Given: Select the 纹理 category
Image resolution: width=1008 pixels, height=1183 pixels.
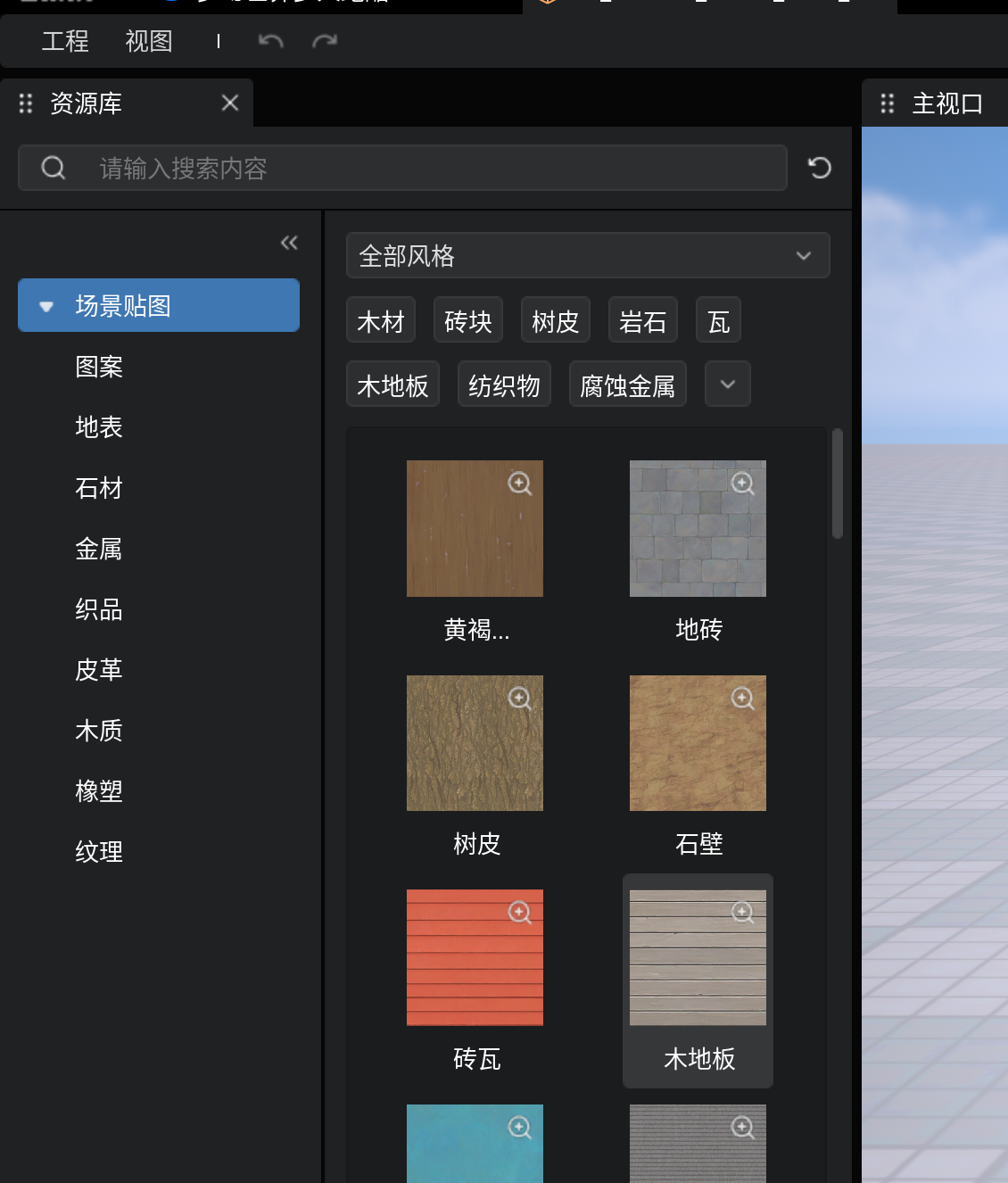Looking at the screenshot, I should coord(99,852).
